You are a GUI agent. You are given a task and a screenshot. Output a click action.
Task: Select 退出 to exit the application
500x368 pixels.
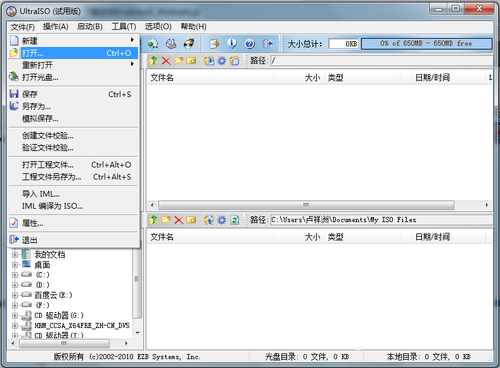73,240
